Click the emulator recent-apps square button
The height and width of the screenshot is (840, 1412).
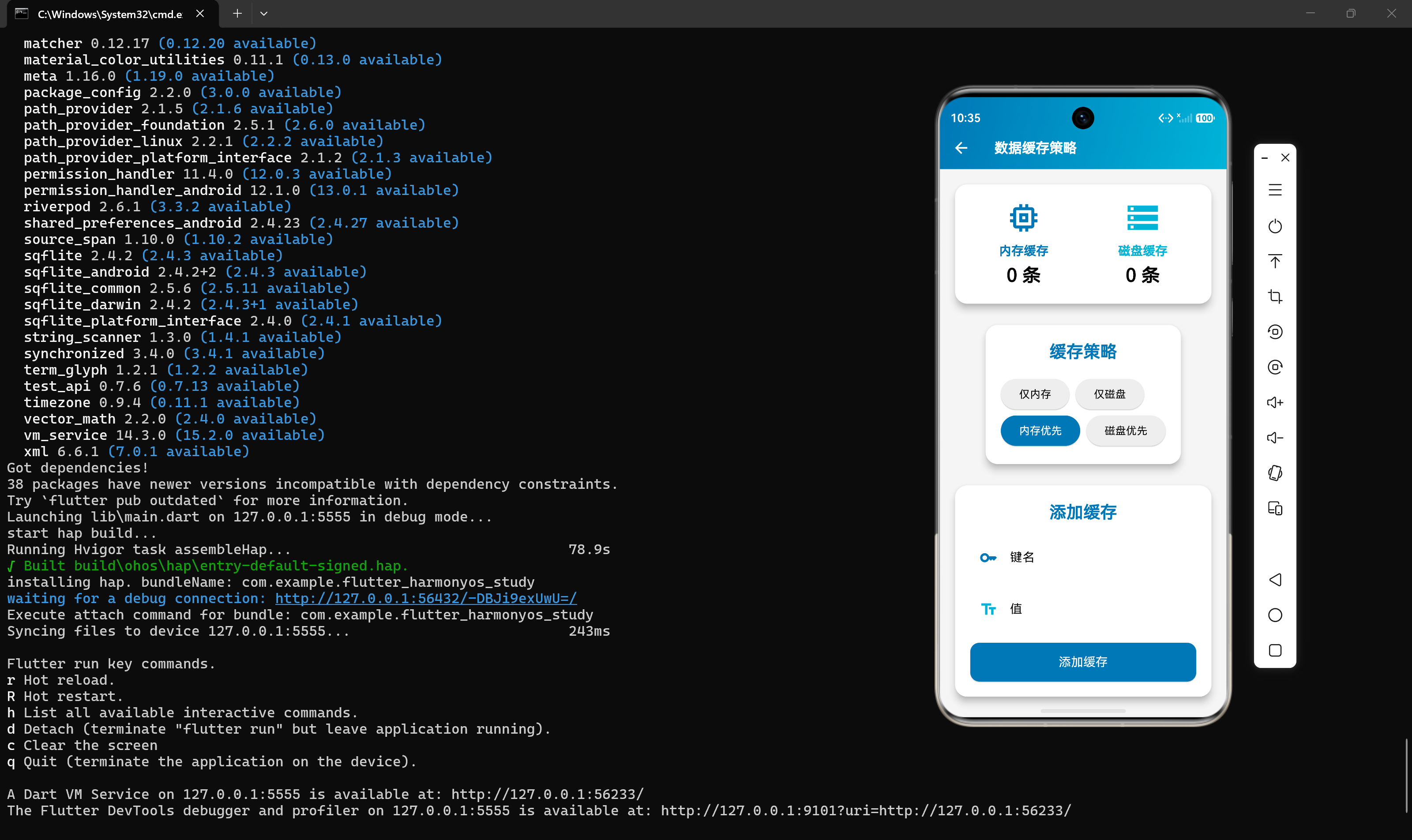pyautogui.click(x=1275, y=650)
